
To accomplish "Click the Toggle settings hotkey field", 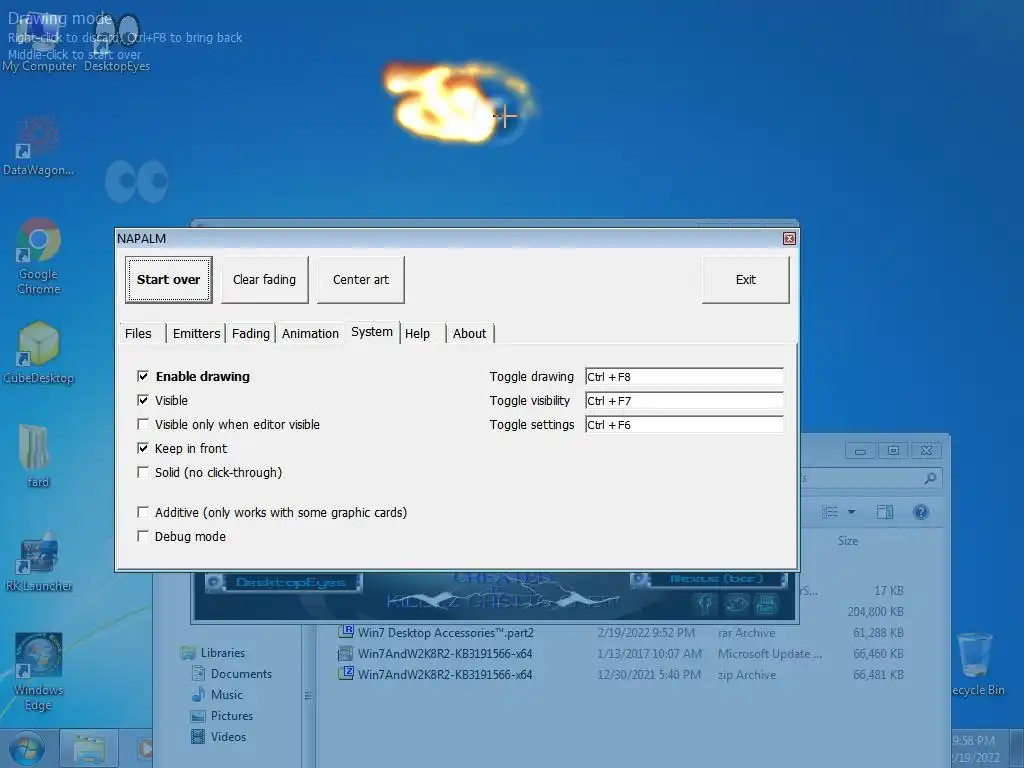I will 684,425.
